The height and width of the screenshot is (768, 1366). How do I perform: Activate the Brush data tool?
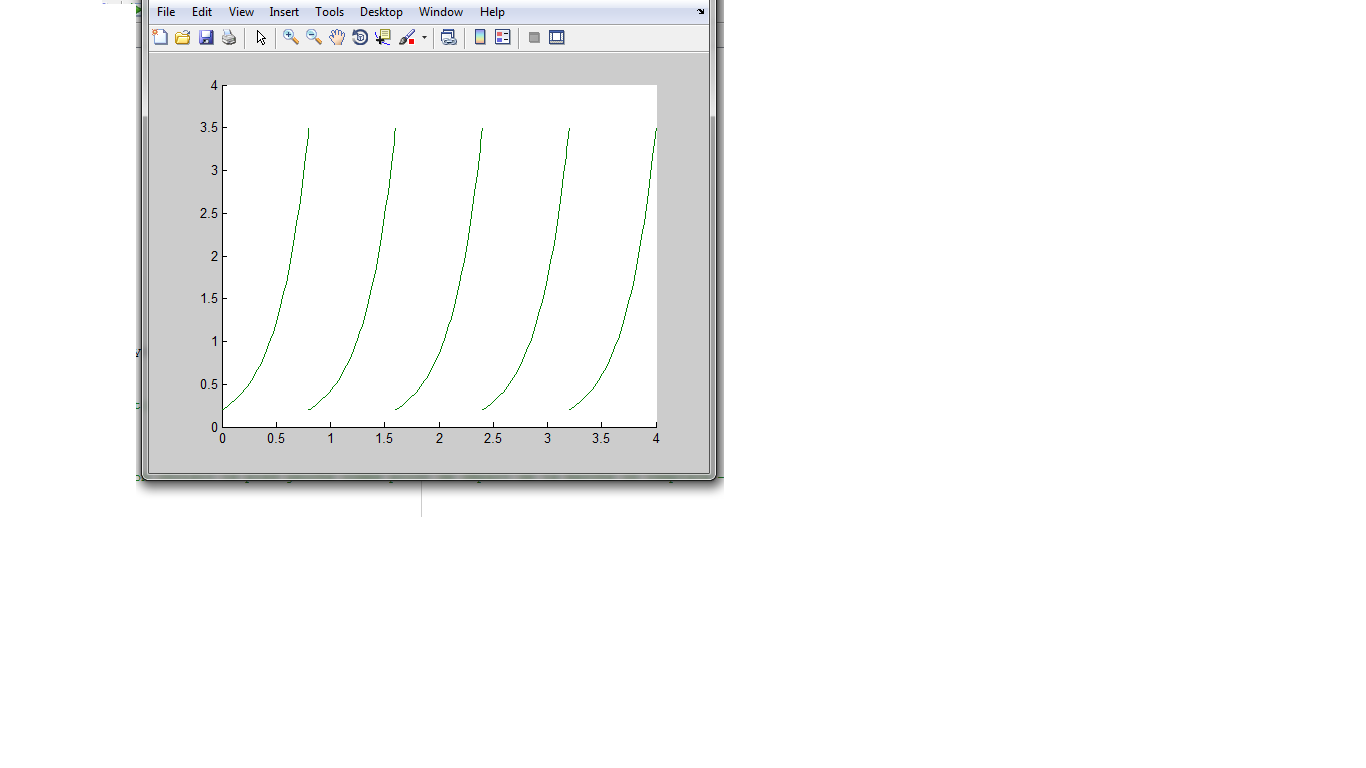click(407, 38)
